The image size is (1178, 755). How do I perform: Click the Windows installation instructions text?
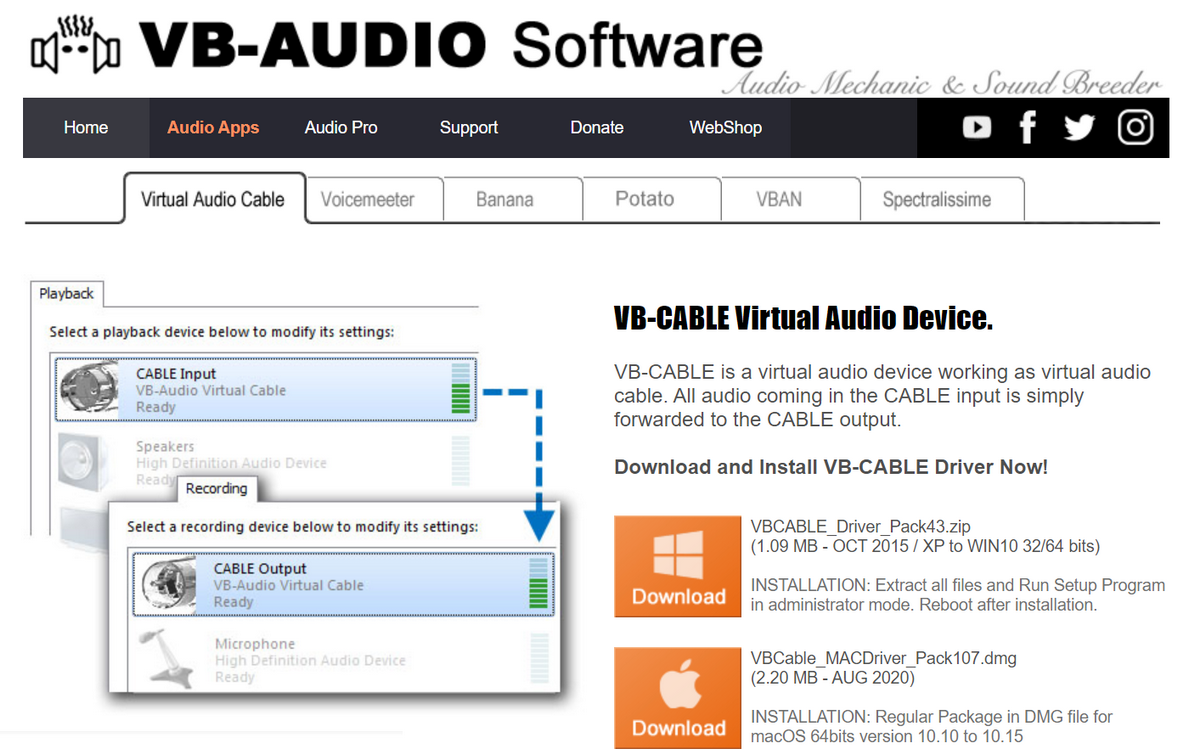click(958, 595)
